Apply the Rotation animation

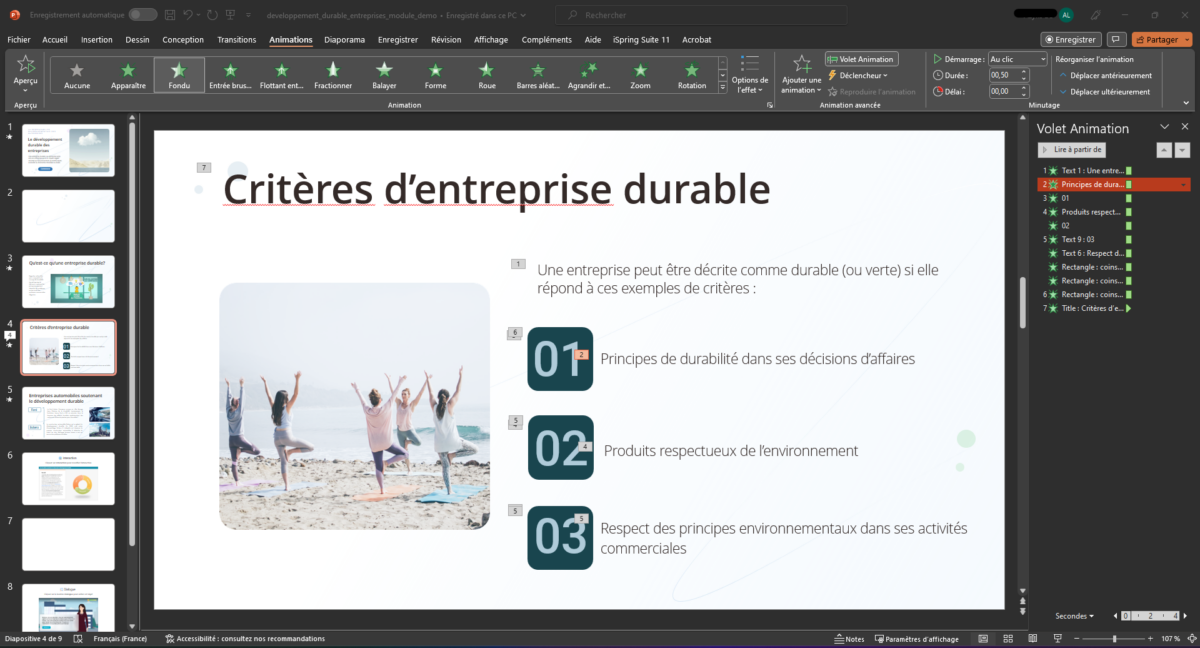click(691, 74)
